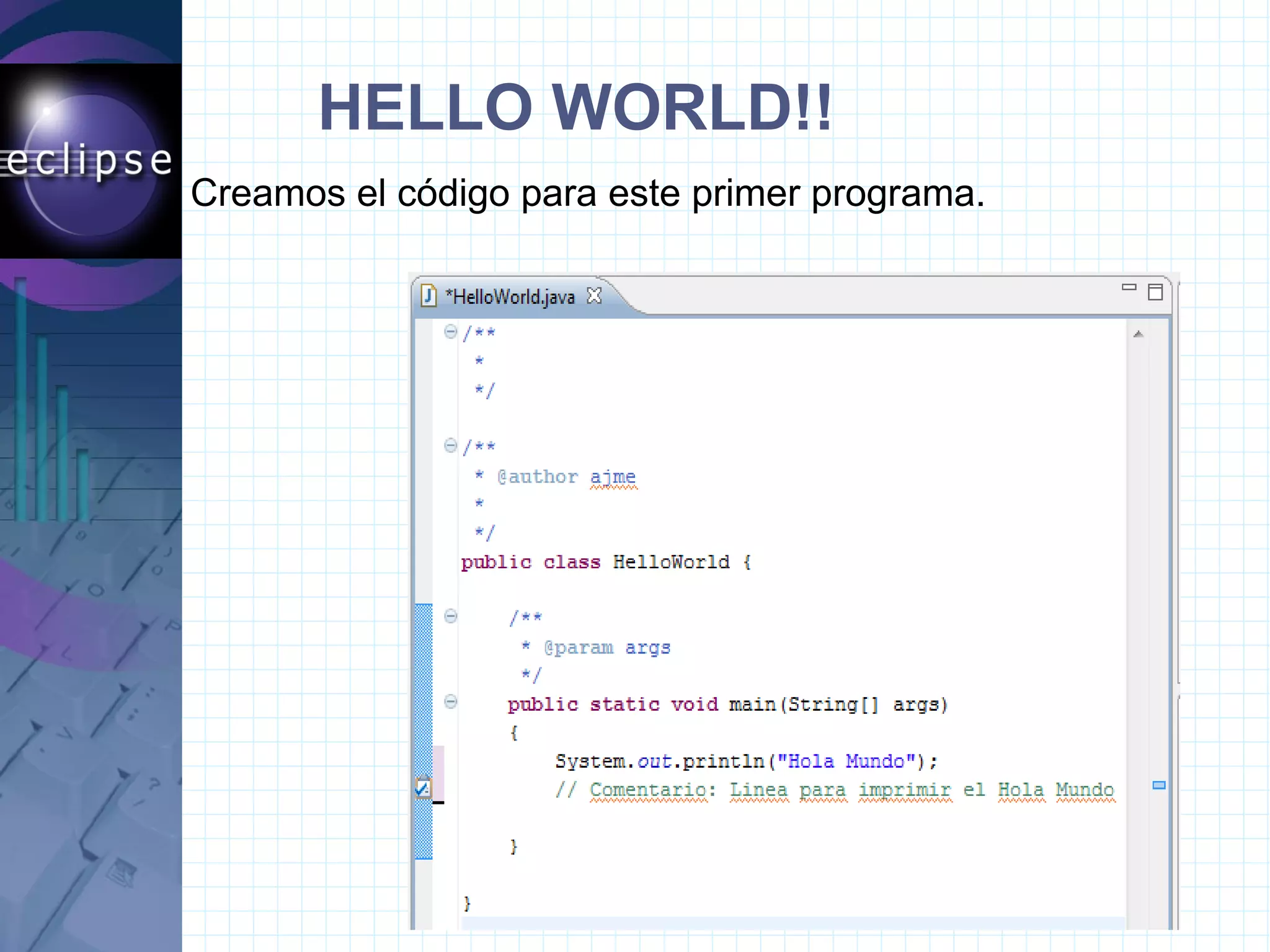
Task: Collapse the @param args Javadoc block
Action: [451, 616]
